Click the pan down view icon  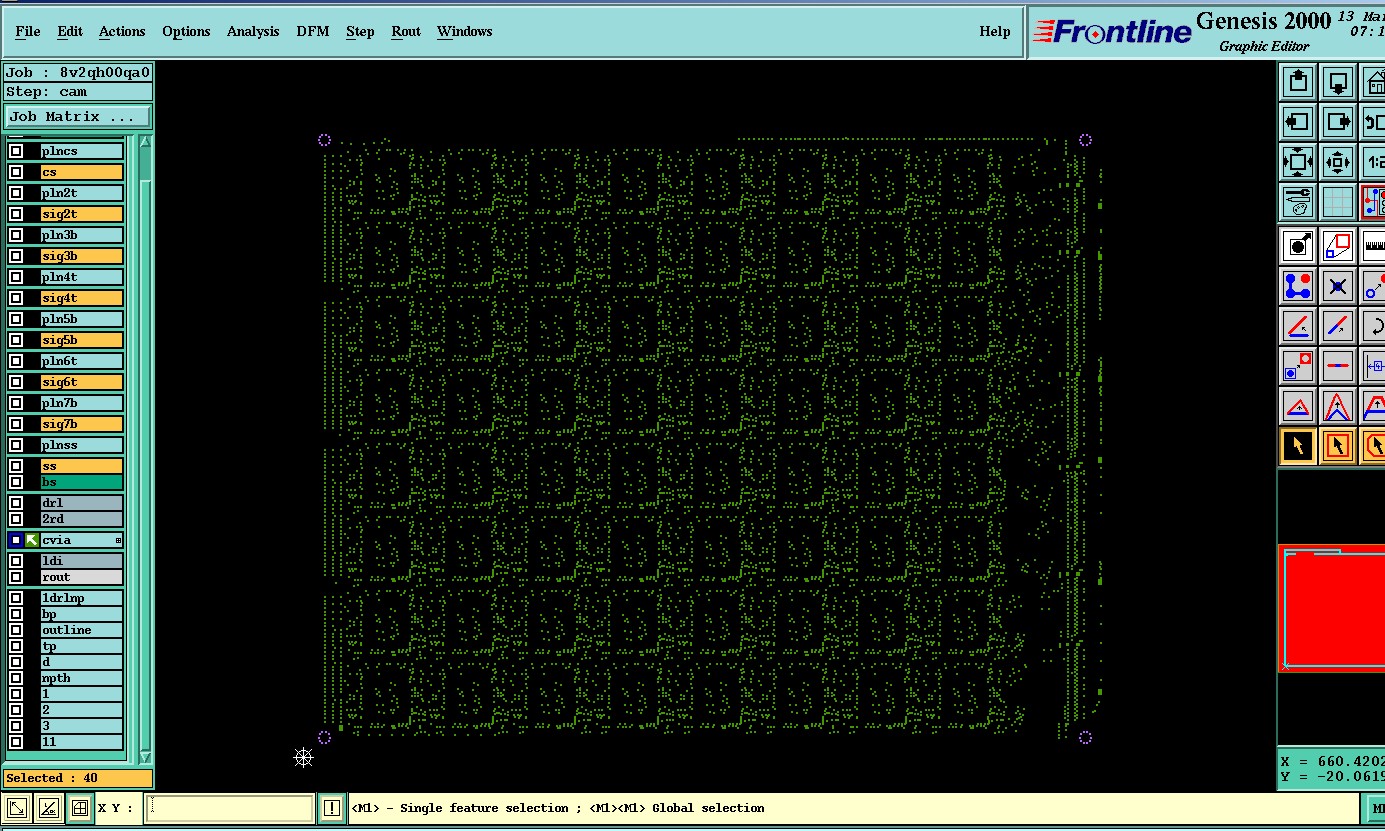click(x=1338, y=82)
